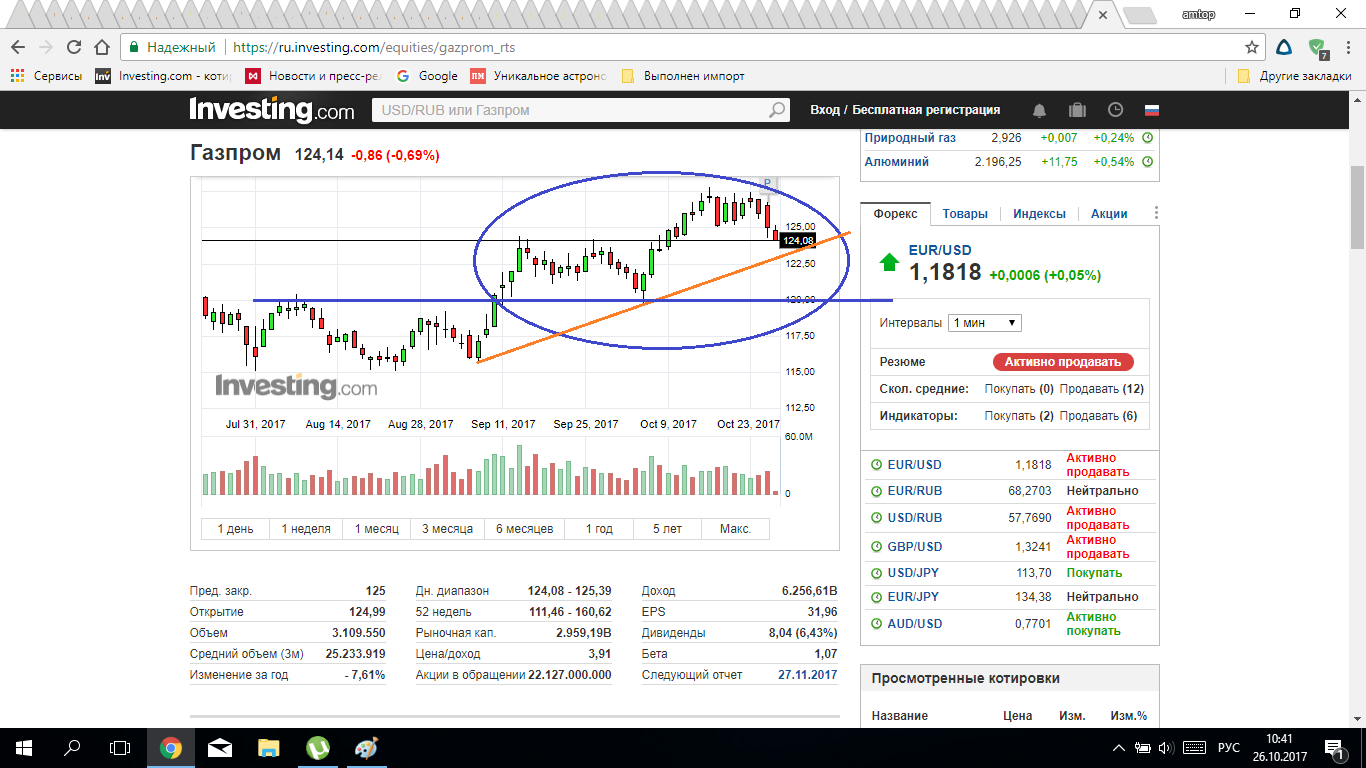
Task: Open the Выполнен импорт bookmarks folder
Action: (683, 76)
